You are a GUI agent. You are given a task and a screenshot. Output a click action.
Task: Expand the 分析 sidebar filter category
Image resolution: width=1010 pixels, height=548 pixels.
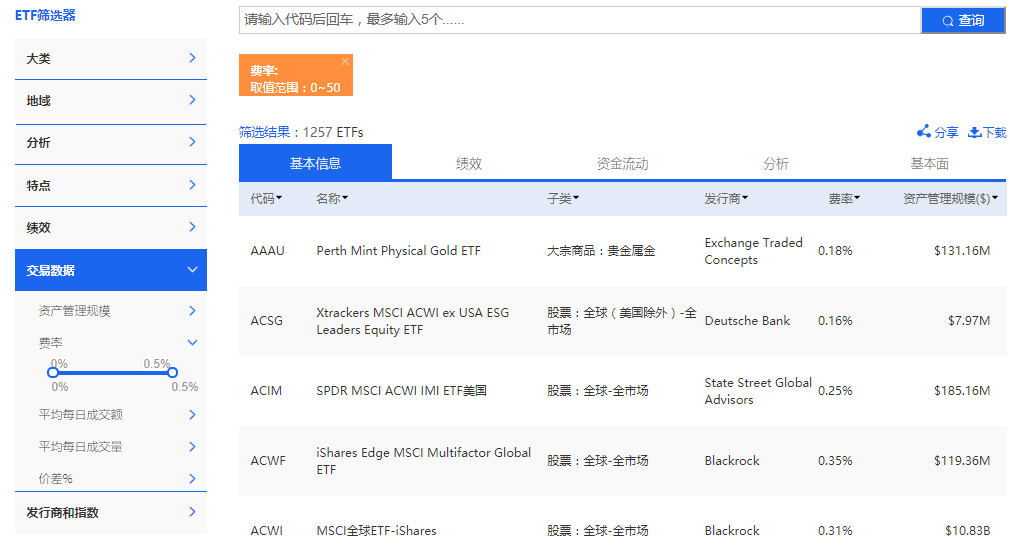111,143
